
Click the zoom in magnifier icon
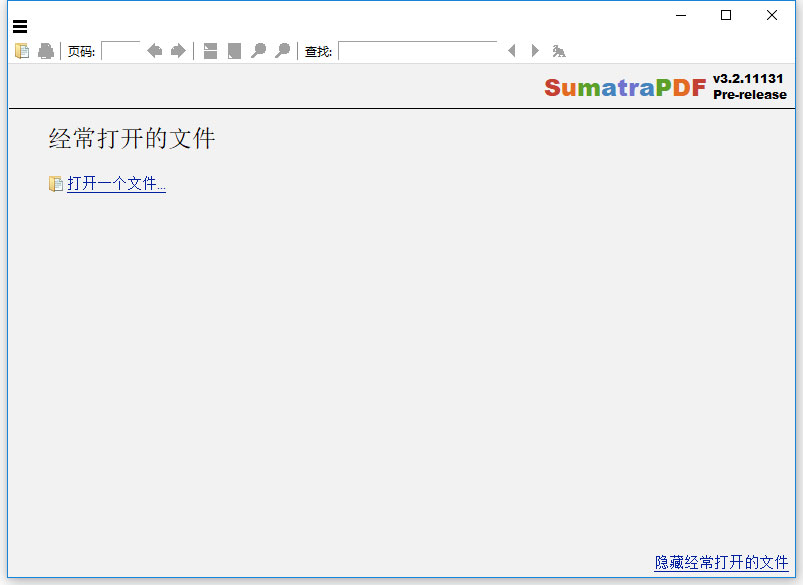point(282,51)
